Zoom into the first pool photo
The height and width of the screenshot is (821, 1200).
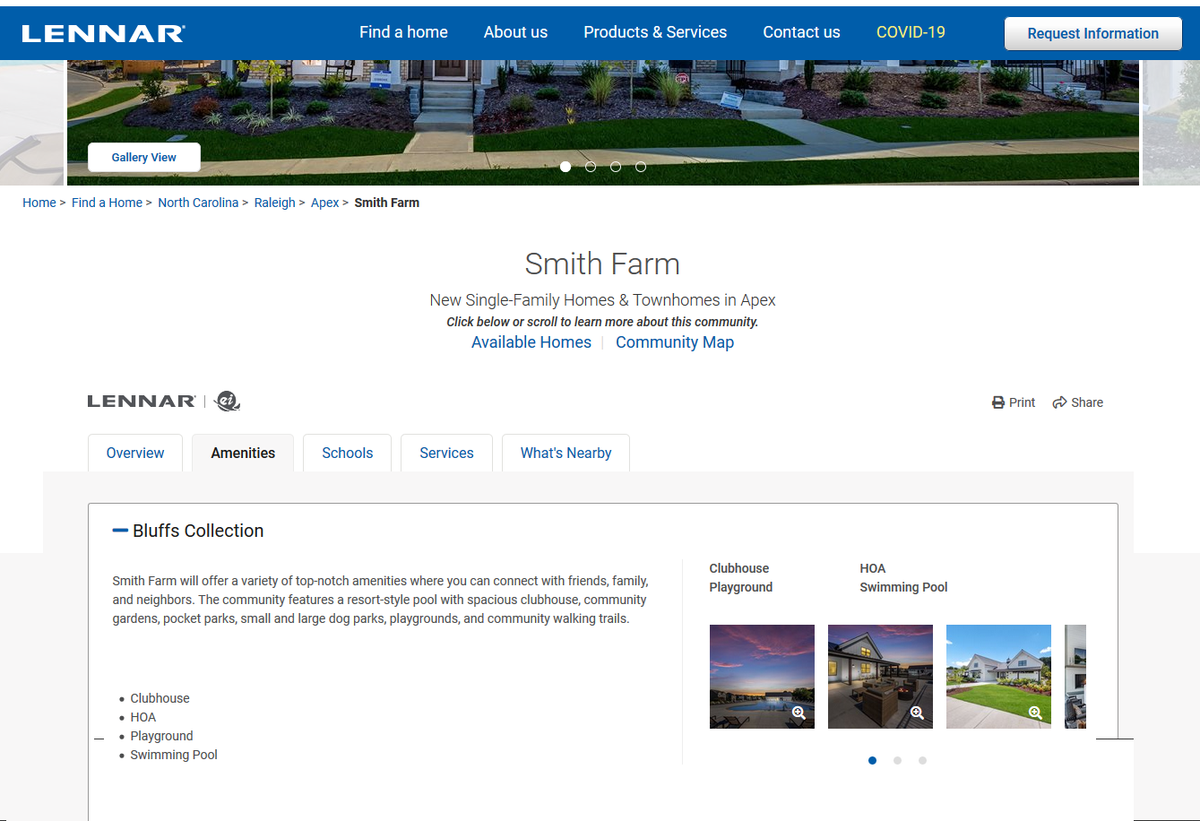(x=799, y=712)
